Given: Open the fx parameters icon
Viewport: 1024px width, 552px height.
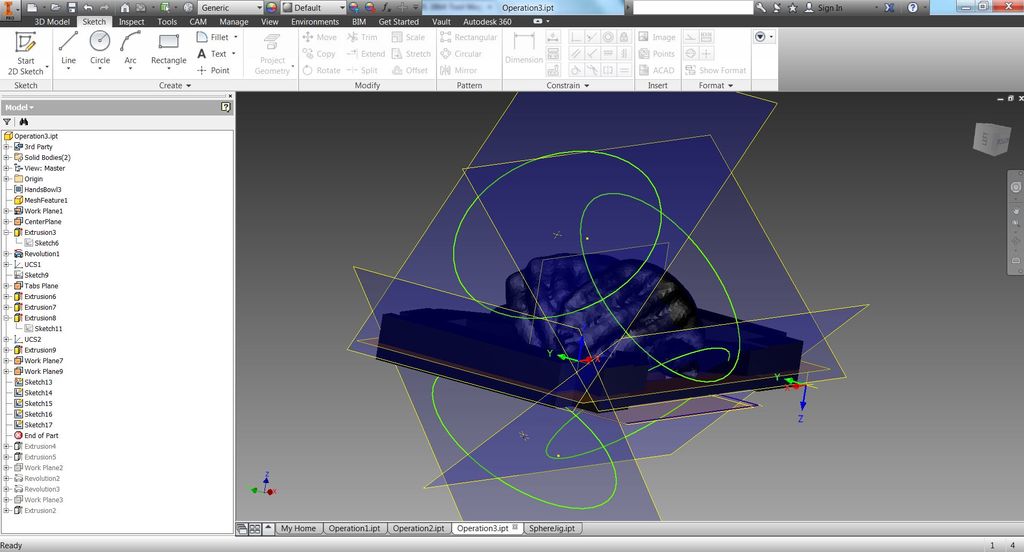Looking at the screenshot, I should 387,8.
